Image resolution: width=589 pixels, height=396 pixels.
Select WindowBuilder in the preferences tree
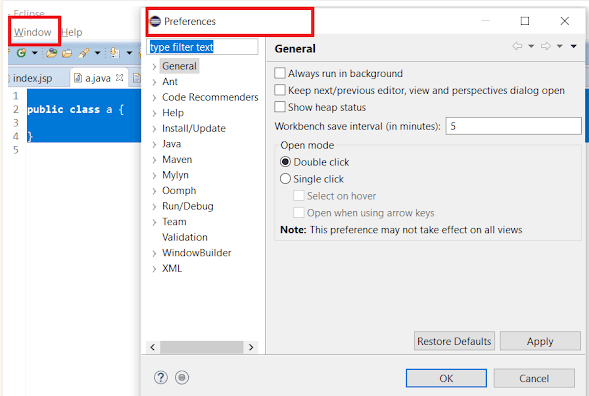pos(196,253)
